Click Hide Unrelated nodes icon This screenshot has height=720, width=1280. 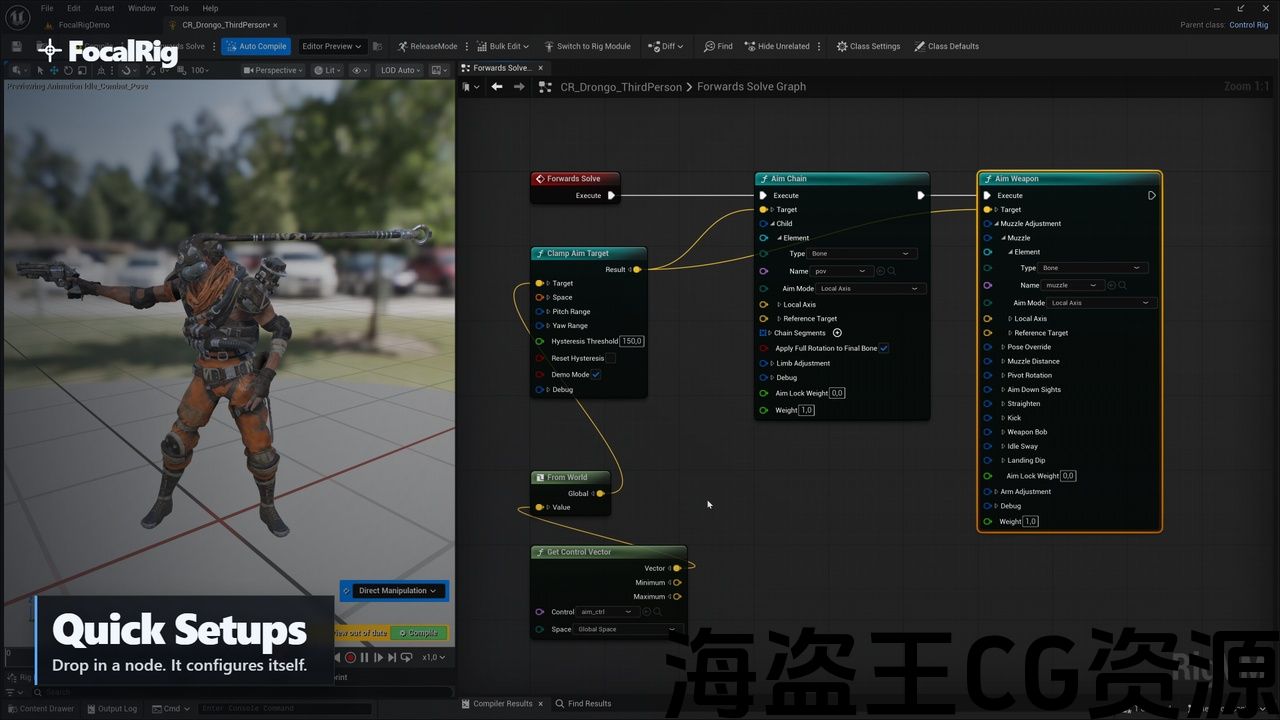(x=750, y=46)
